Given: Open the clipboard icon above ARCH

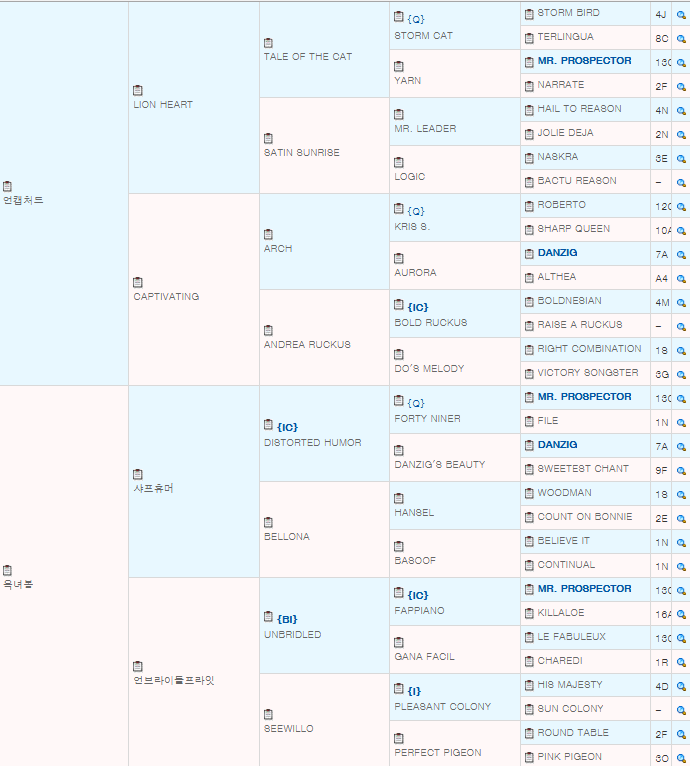Looking at the screenshot, I should click(x=268, y=234).
